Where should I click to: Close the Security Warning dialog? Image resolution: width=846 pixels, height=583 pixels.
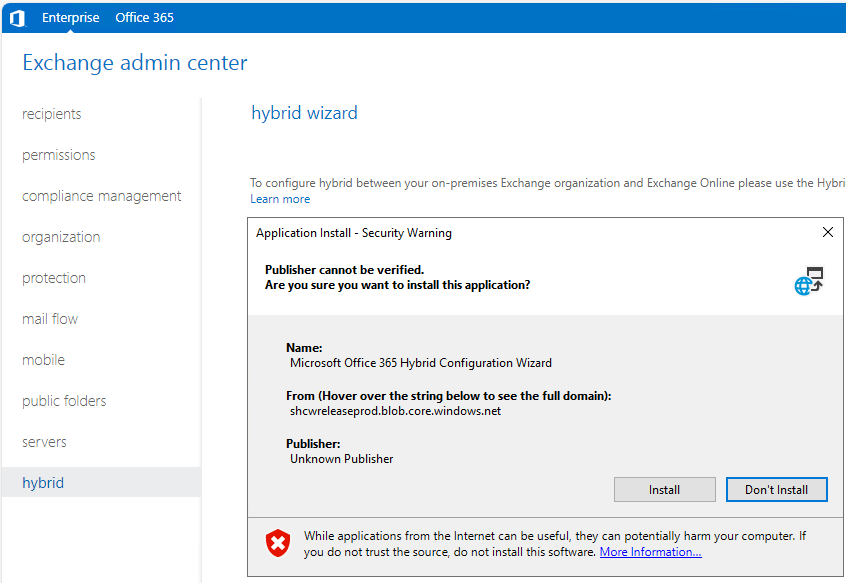coord(828,232)
